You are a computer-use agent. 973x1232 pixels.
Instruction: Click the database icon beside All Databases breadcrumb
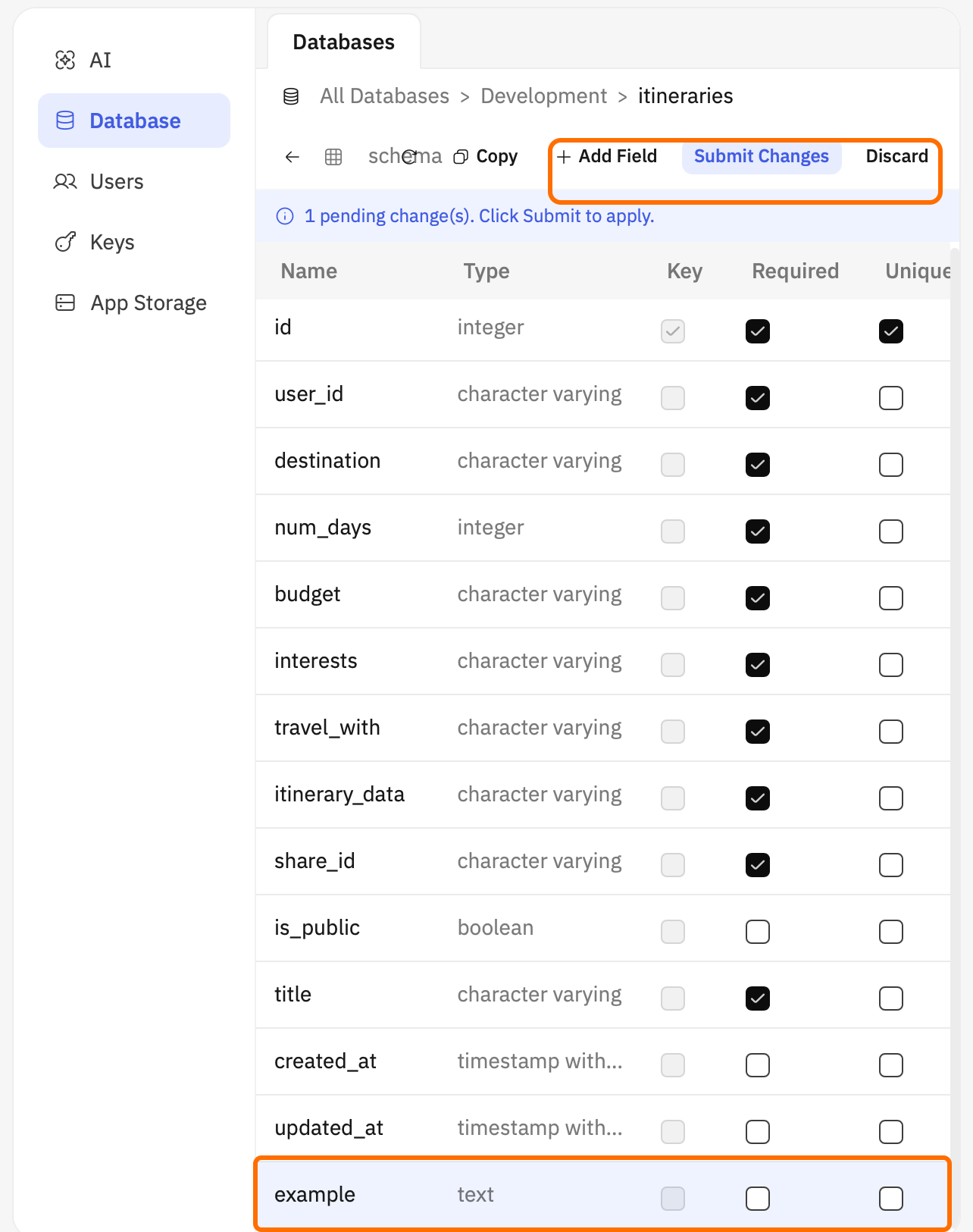tap(291, 96)
